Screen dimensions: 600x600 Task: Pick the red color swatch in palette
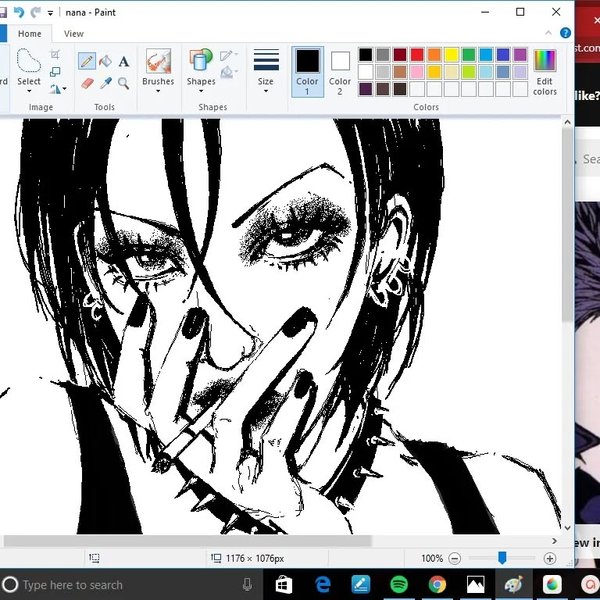(x=417, y=55)
